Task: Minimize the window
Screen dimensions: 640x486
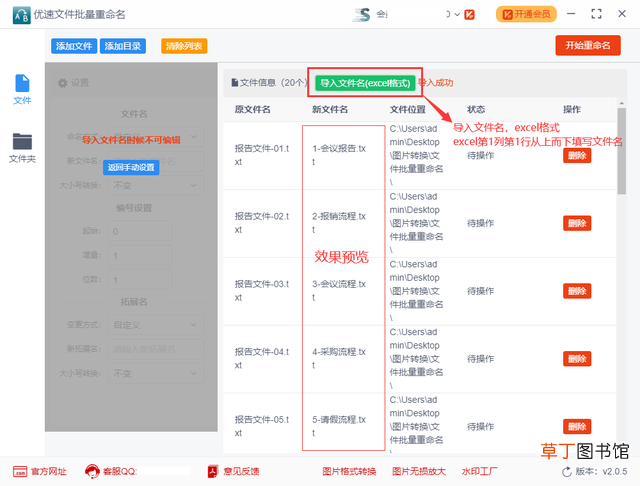Action: (x=571, y=14)
